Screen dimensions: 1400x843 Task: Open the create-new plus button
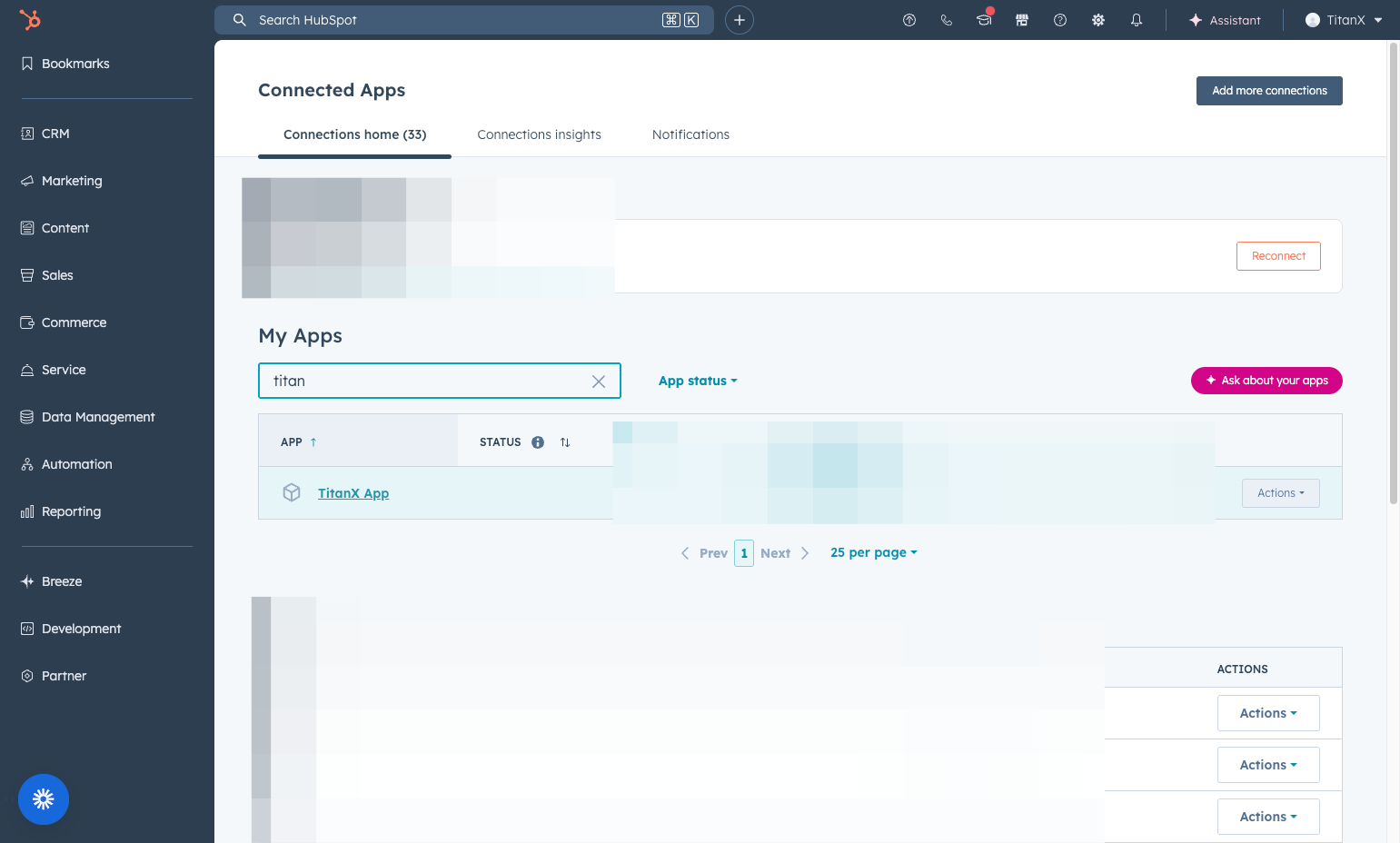[740, 20]
